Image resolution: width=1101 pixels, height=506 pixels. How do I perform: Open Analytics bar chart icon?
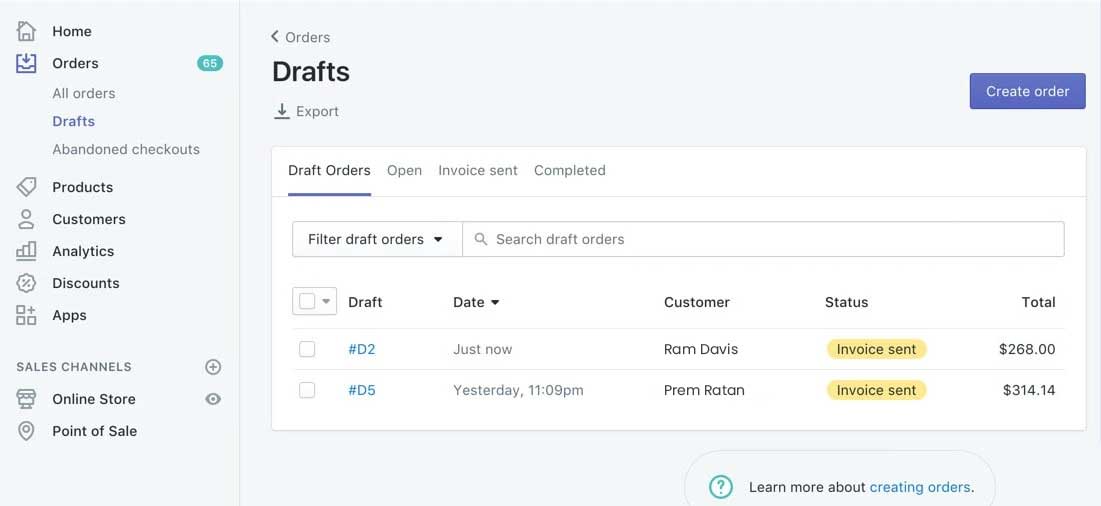pyautogui.click(x=27, y=251)
